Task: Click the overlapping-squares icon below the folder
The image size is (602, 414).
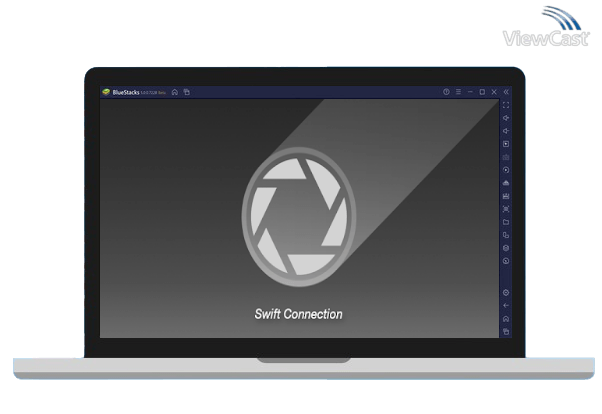Action: (x=506, y=235)
